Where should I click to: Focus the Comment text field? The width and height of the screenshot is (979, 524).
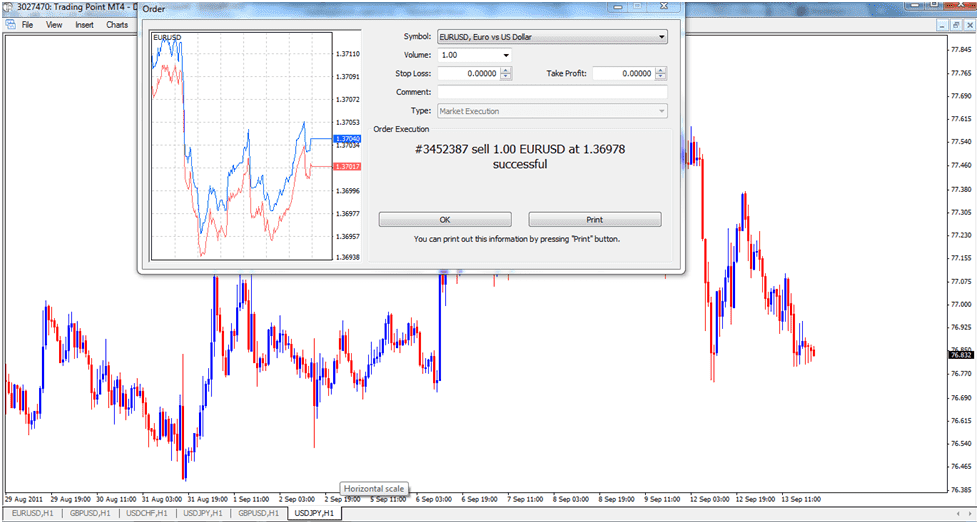[x=552, y=92]
